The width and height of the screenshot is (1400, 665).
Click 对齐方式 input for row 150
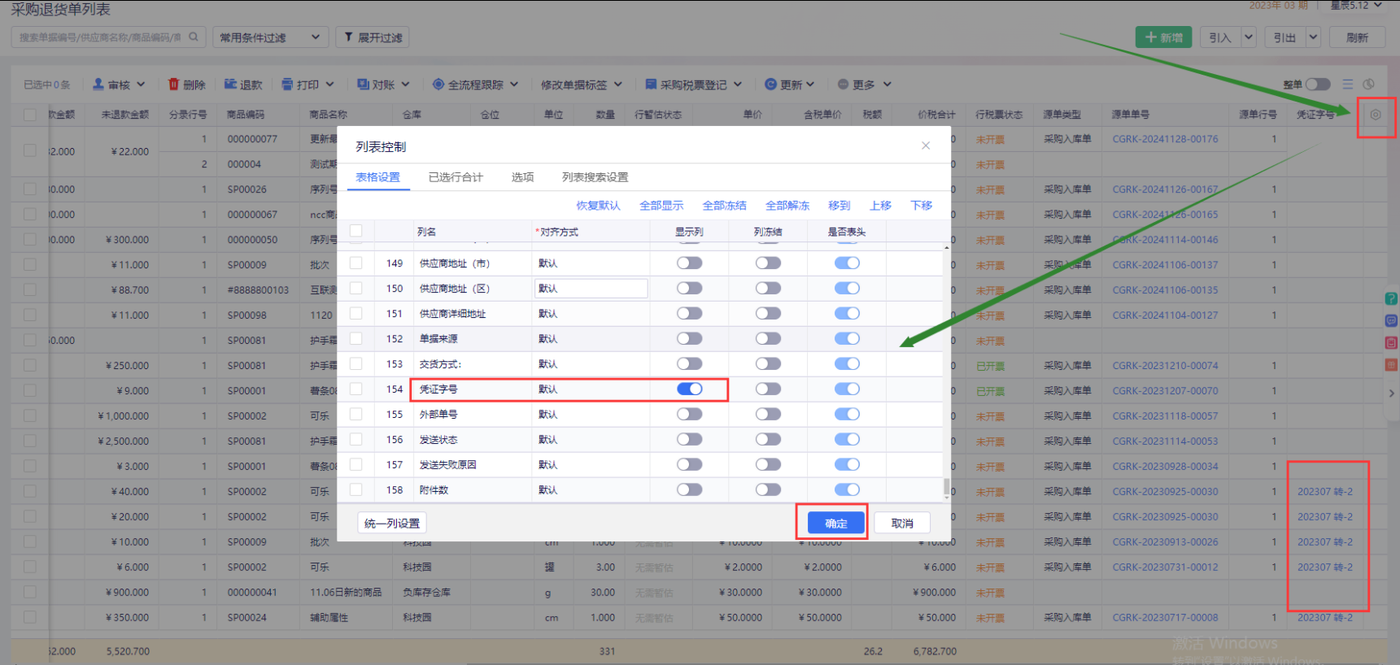tap(591, 288)
